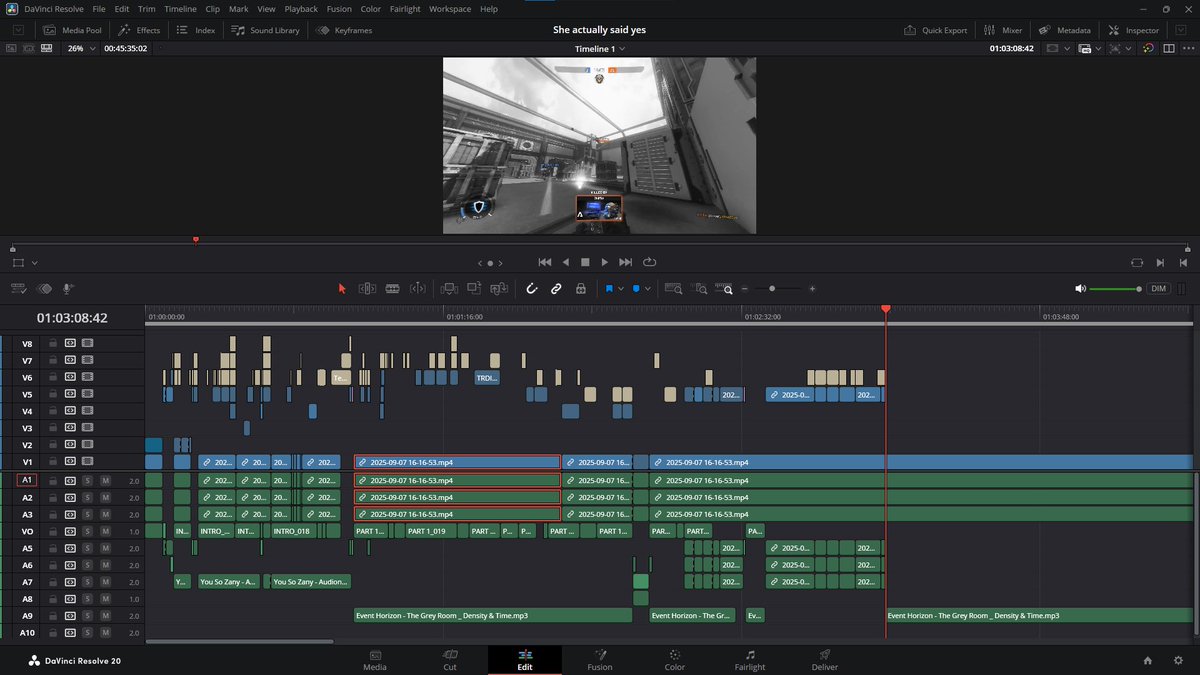Open the Media Pool panel
Screen dimensions: 1200x675
[x=71, y=30]
